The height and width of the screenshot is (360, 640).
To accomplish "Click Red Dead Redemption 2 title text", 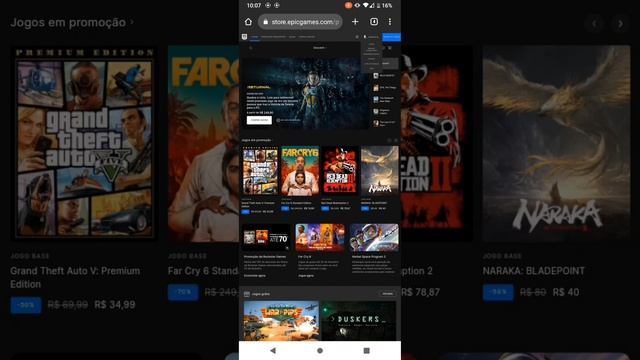I will (x=335, y=203).
